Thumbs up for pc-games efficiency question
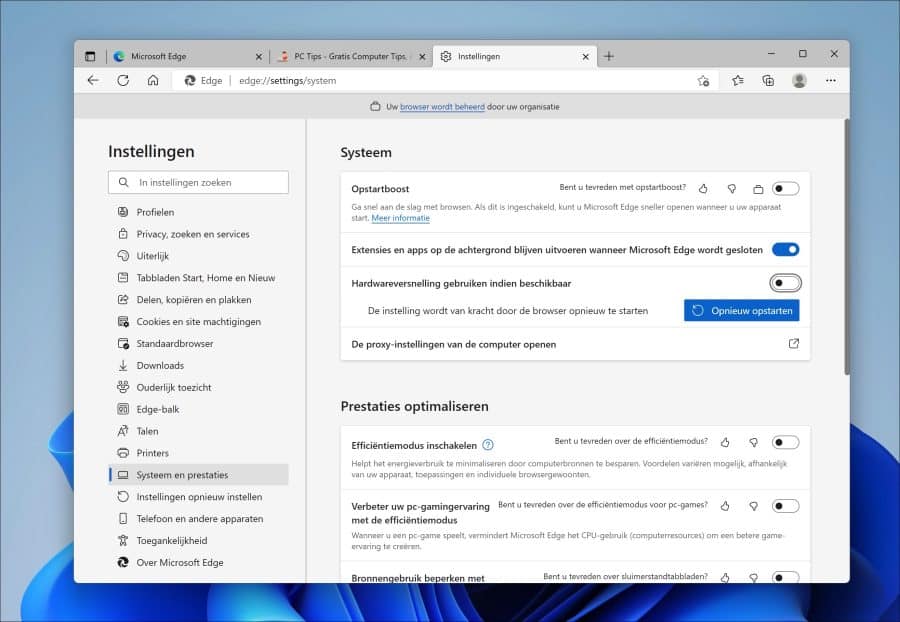The image size is (900, 622). 725,506
